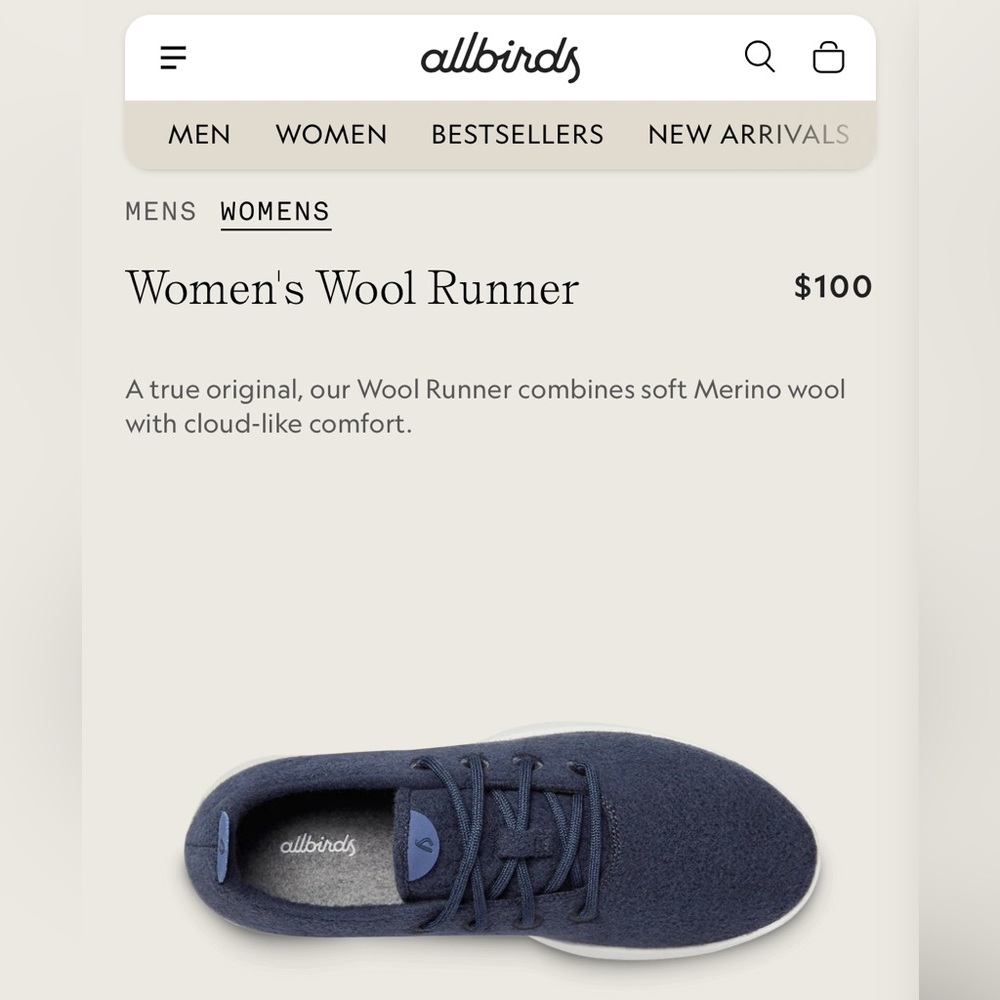This screenshot has height=1000, width=1000.
Task: Click the Women's Wool Runner title
Action: click(x=352, y=288)
